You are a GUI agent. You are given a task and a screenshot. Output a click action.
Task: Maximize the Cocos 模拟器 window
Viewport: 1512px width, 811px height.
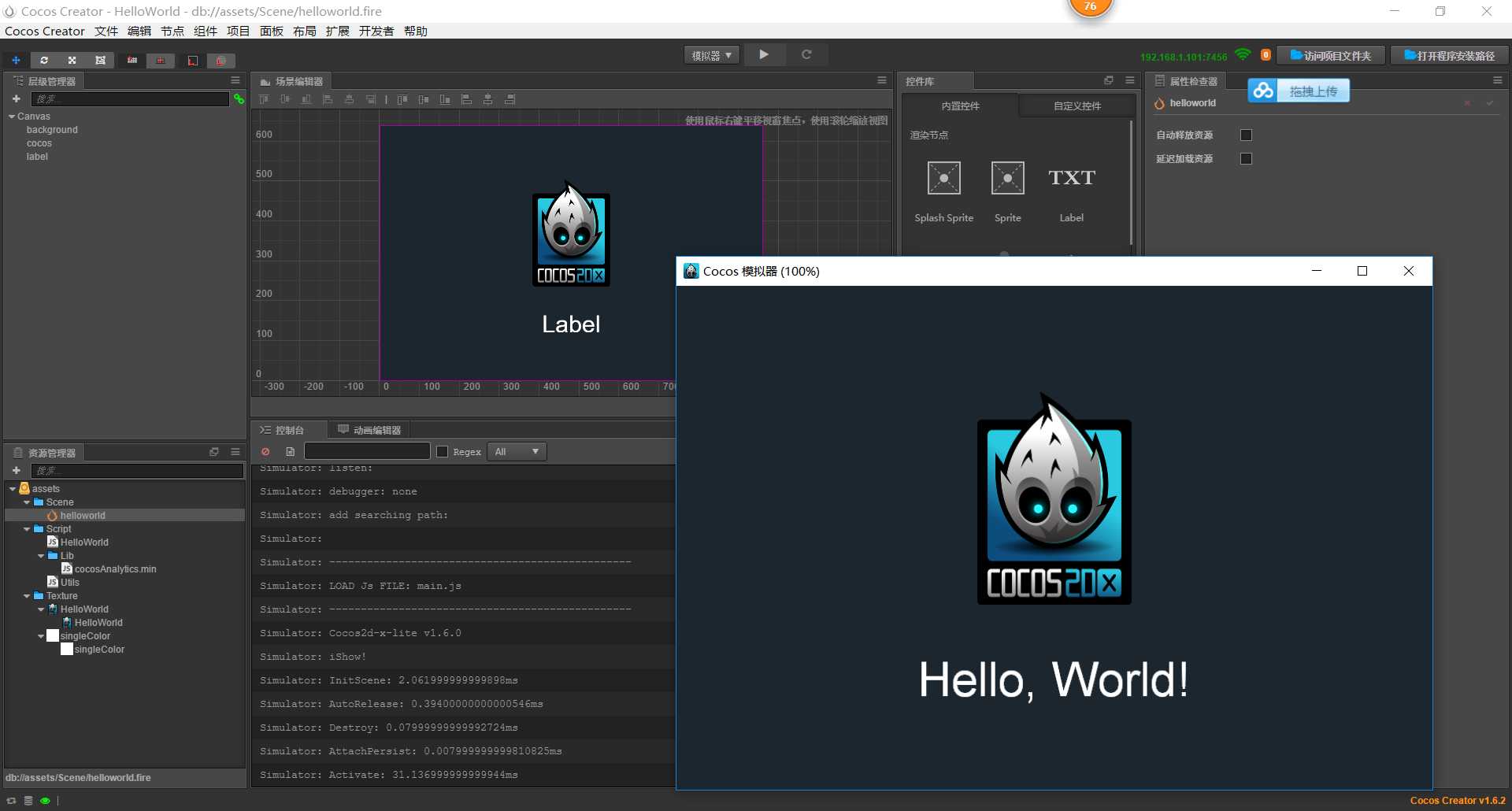click(x=1362, y=271)
